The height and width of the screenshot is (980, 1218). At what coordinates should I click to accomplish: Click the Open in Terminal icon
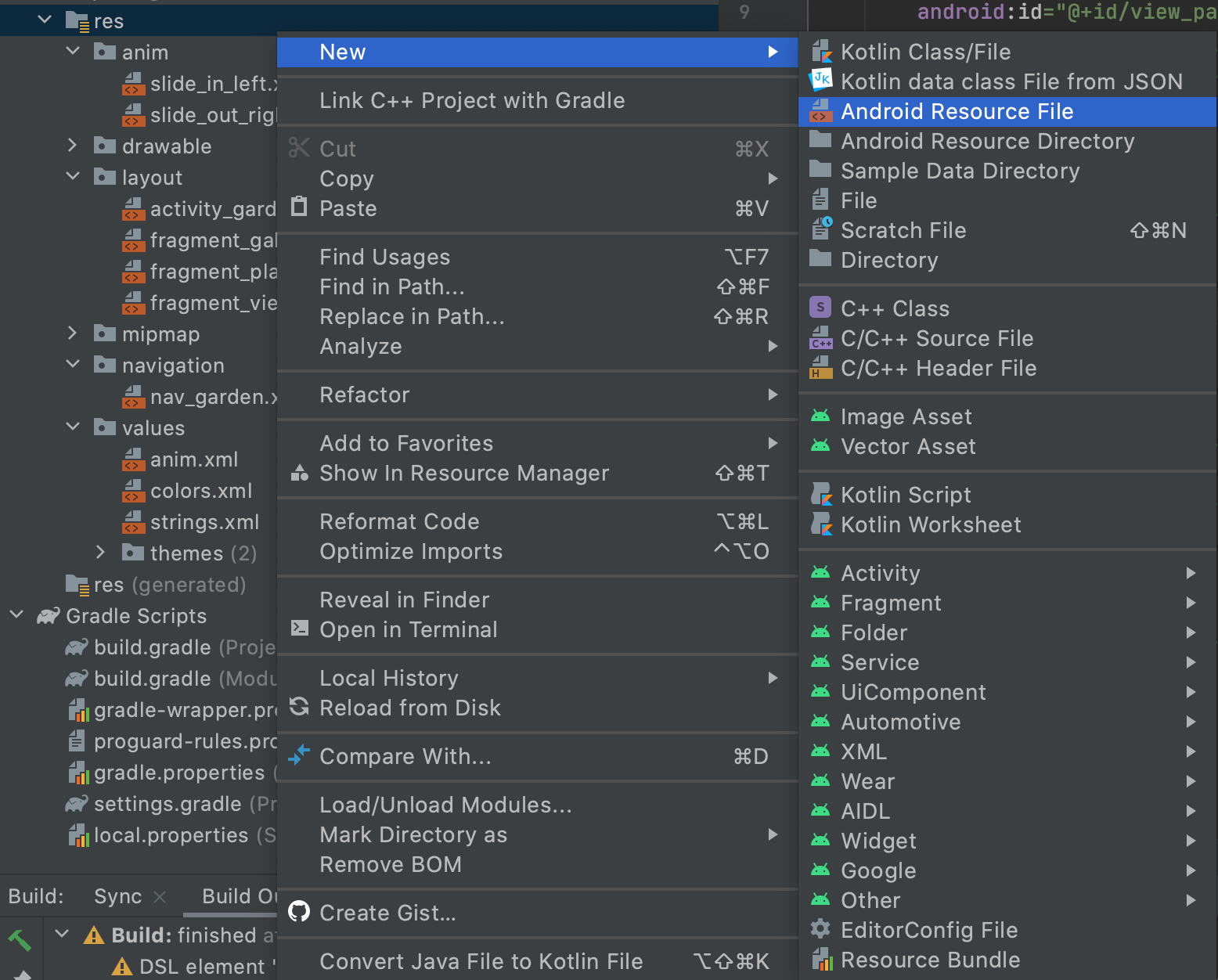(299, 629)
